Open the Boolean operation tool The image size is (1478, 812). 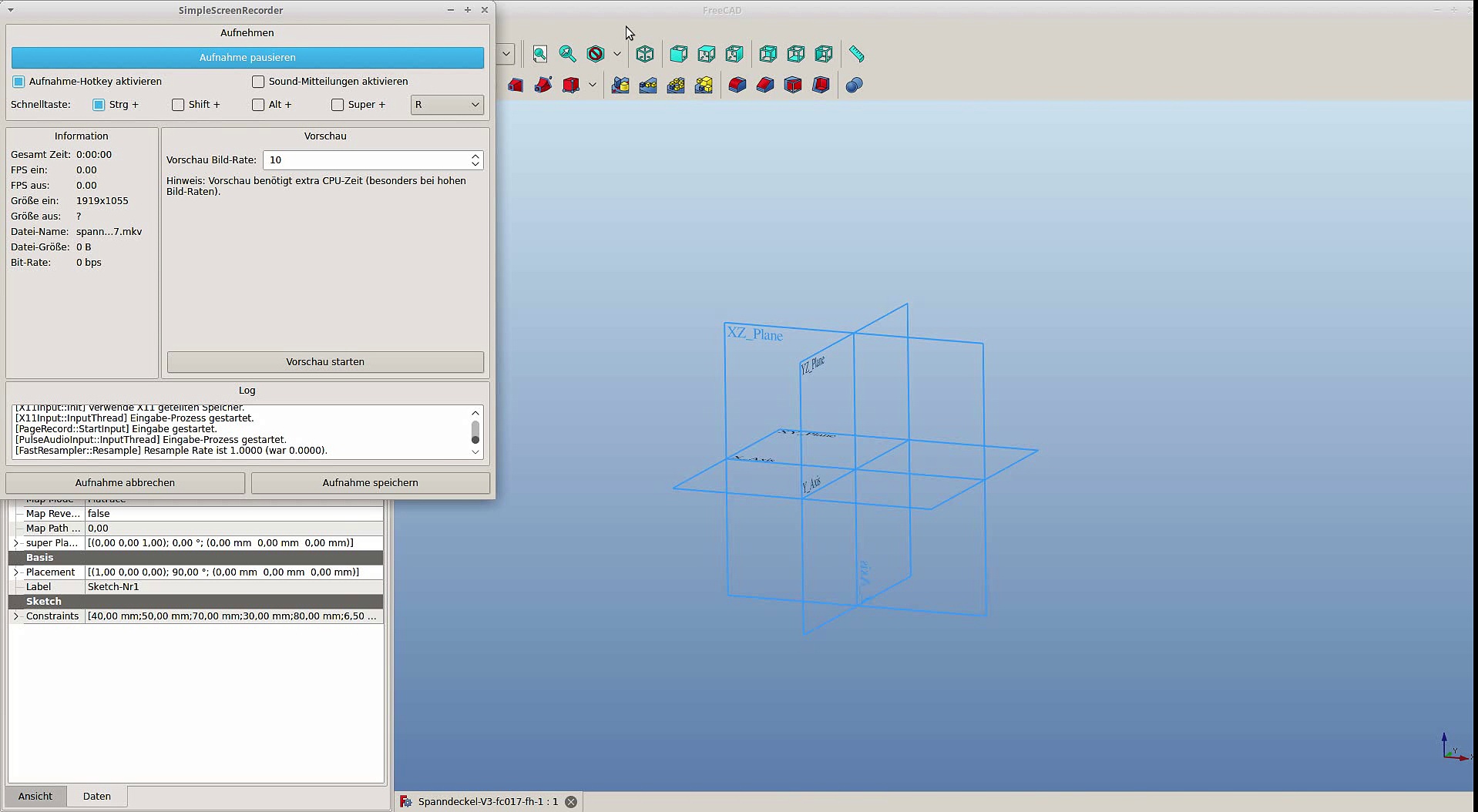click(854, 85)
